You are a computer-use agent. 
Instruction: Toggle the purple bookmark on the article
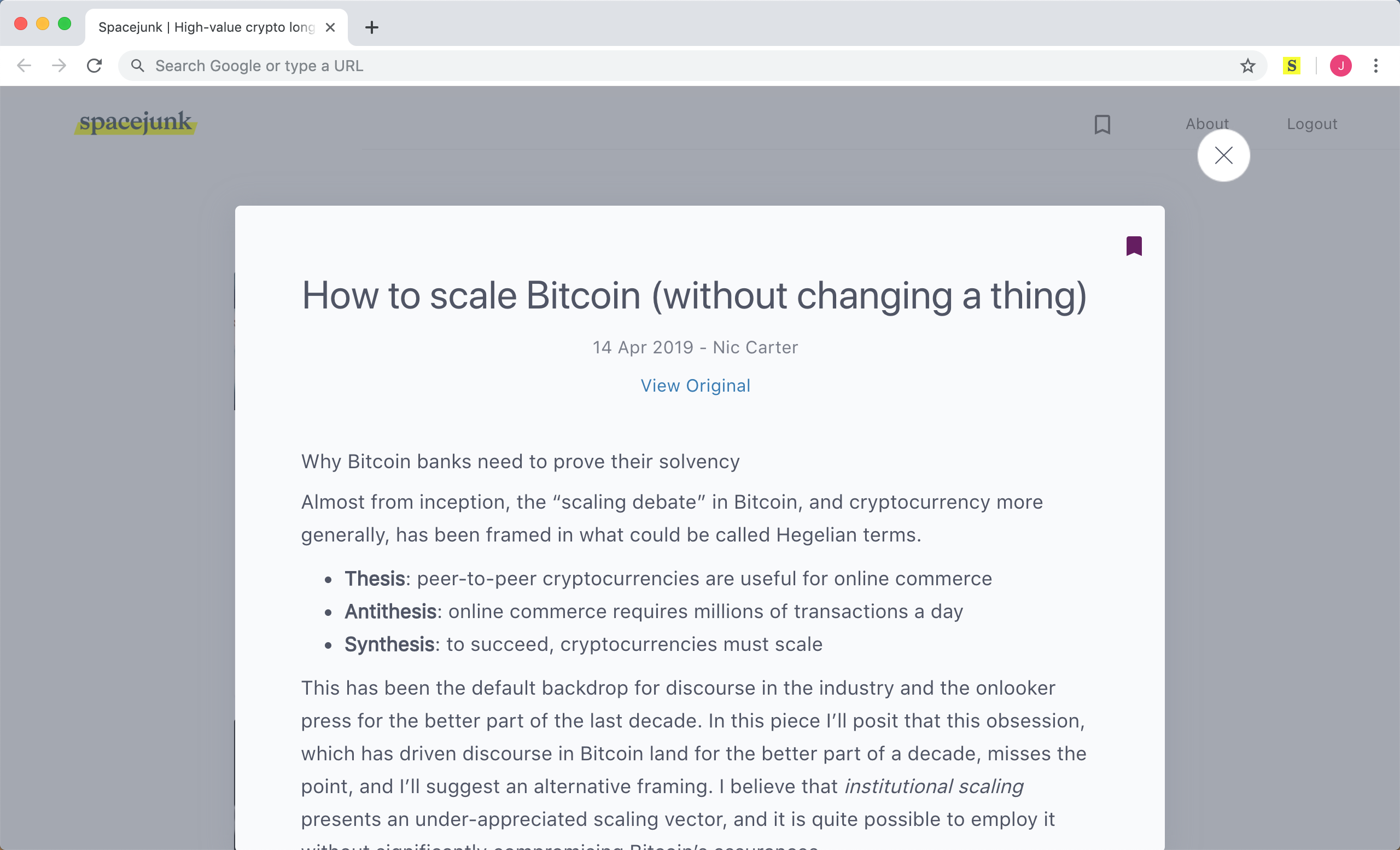[x=1134, y=246]
